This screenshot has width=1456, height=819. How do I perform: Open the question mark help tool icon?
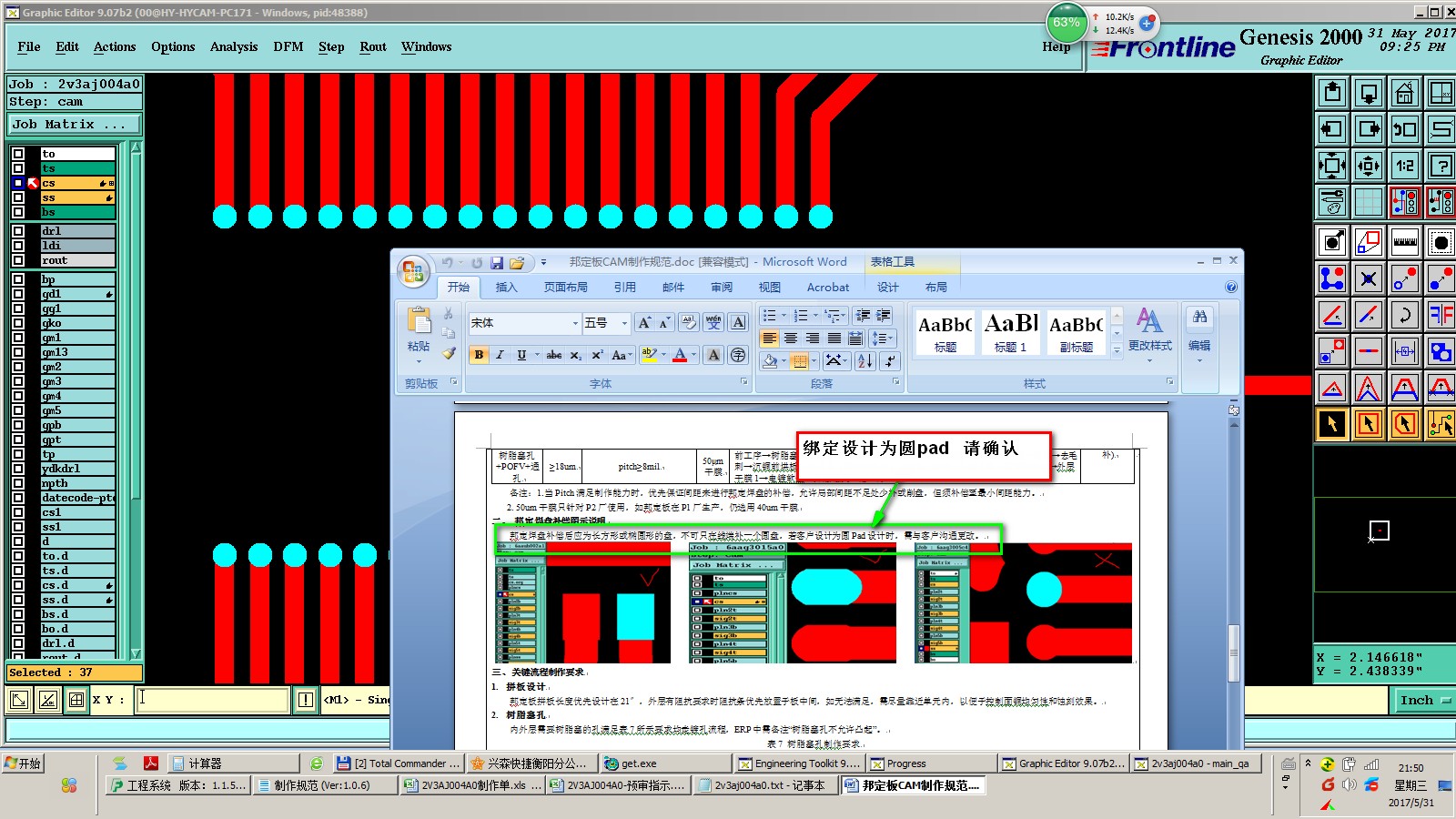tap(1441, 166)
